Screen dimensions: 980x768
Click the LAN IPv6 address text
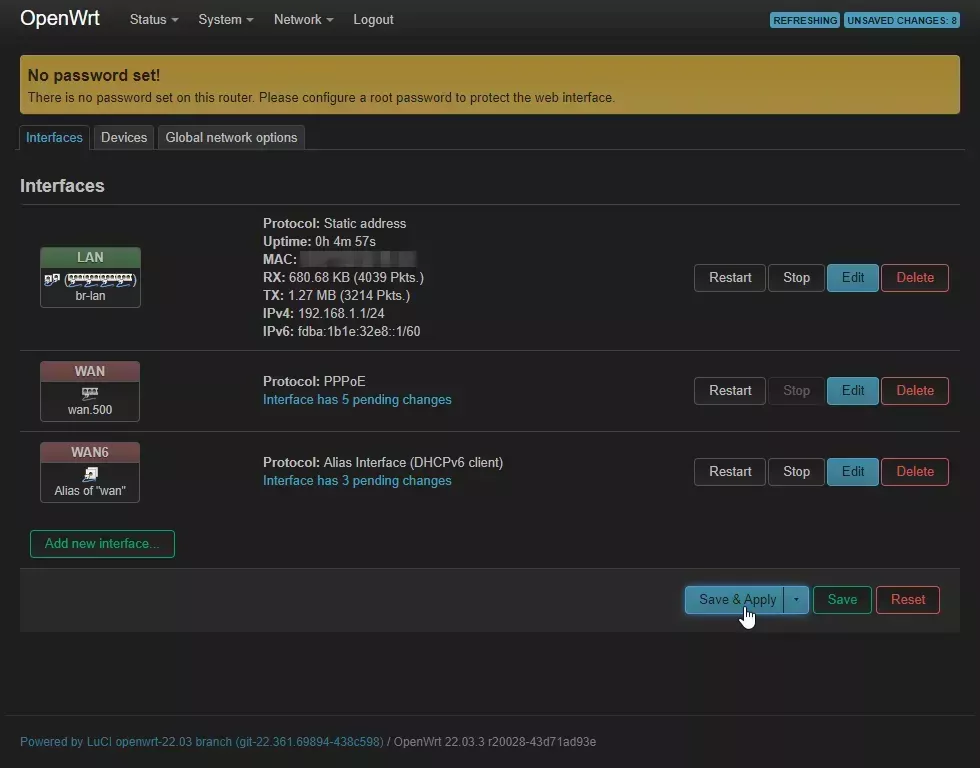(359, 332)
